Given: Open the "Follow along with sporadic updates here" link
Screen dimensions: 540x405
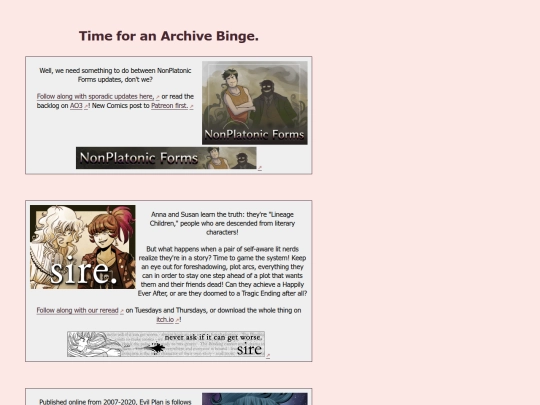Looking at the screenshot, I should pos(95,96).
